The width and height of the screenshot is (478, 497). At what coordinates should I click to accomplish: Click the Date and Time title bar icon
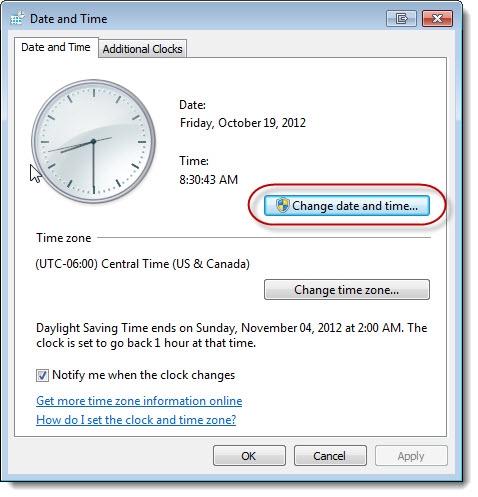pos(17,19)
